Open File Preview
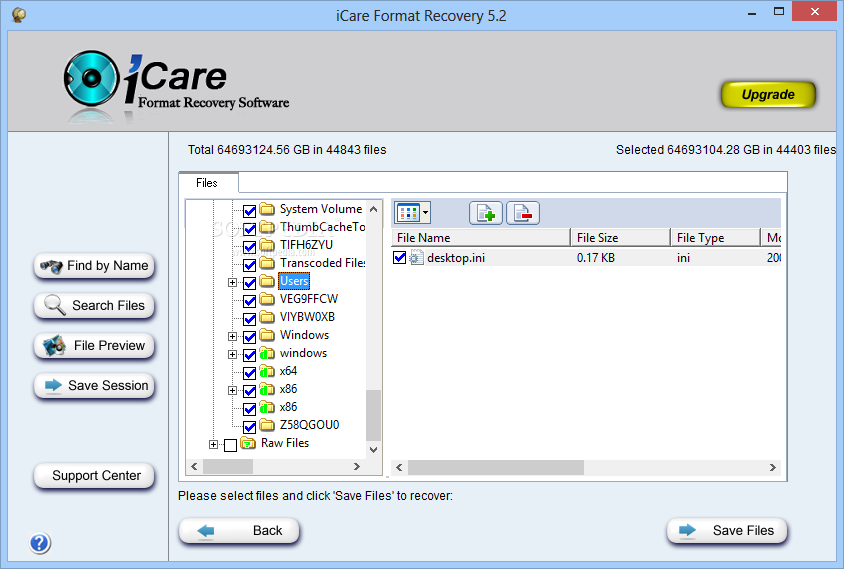 (x=94, y=346)
